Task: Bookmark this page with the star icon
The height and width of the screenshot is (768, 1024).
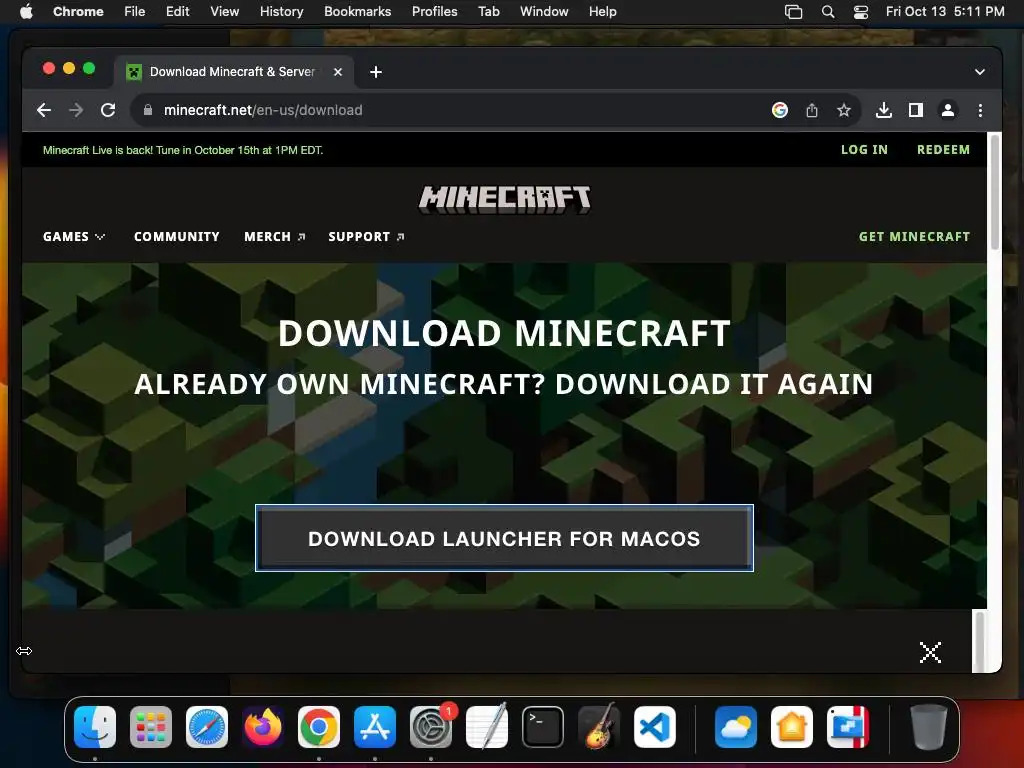Action: tap(844, 110)
